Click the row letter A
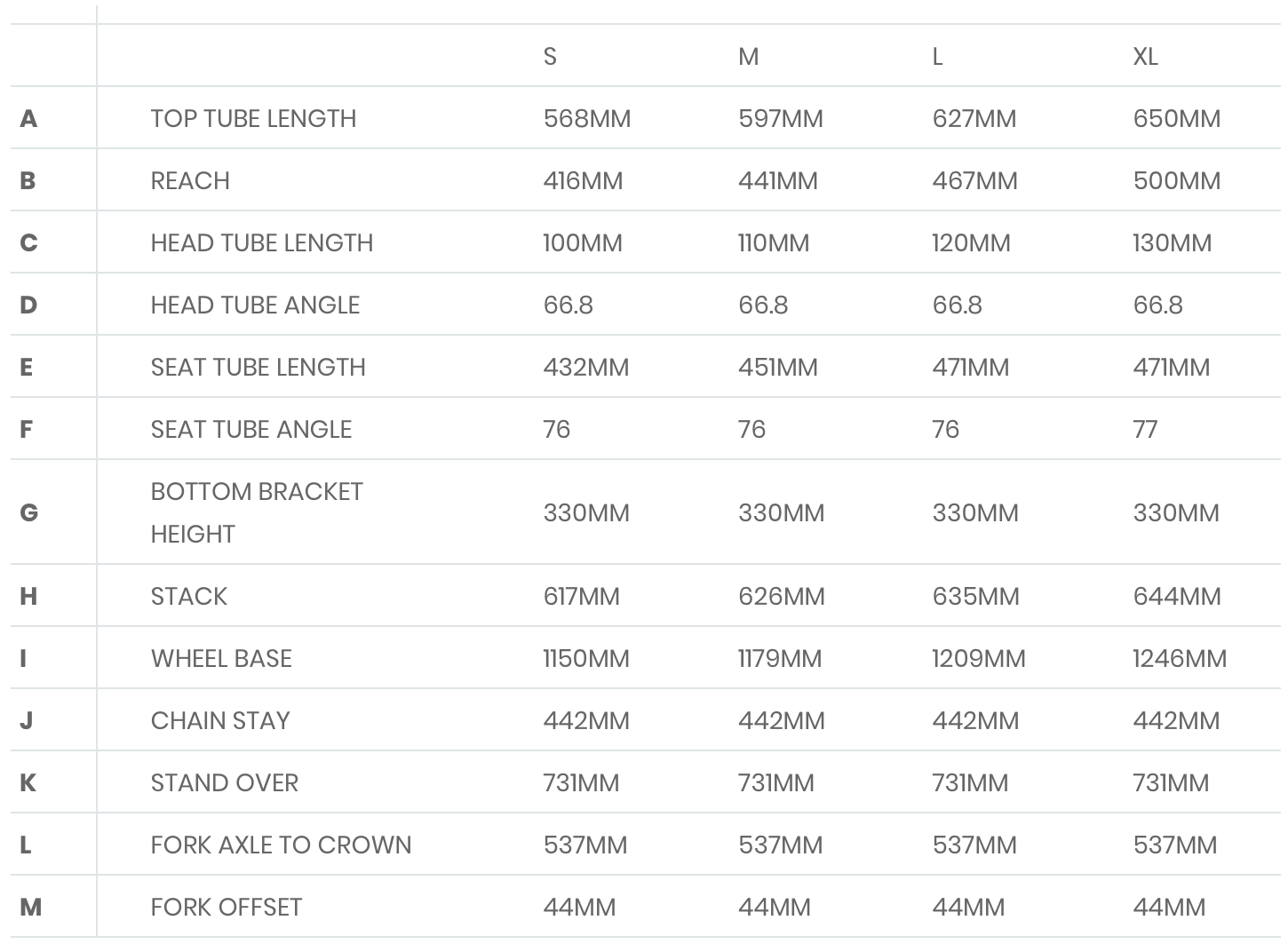 [x=28, y=119]
